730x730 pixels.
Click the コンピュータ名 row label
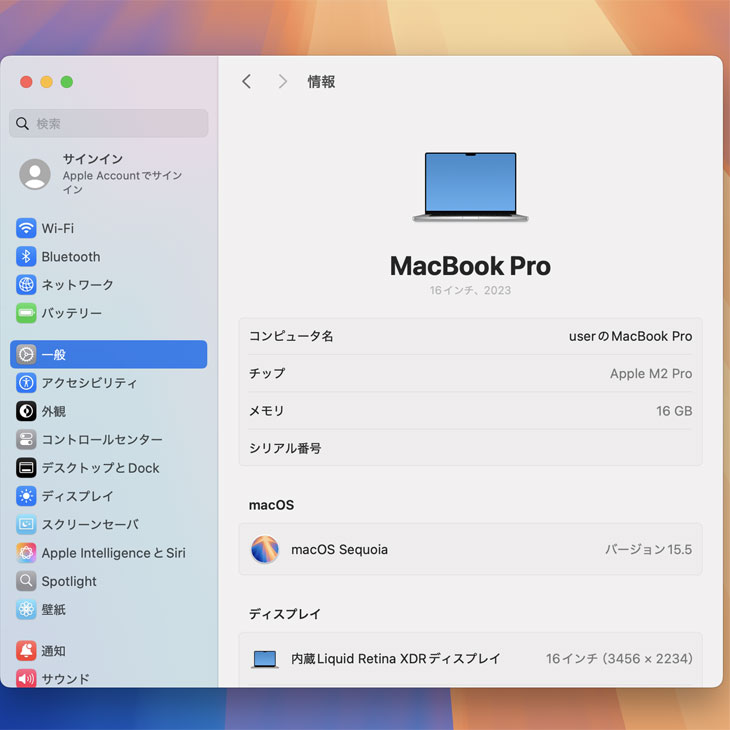[291, 336]
